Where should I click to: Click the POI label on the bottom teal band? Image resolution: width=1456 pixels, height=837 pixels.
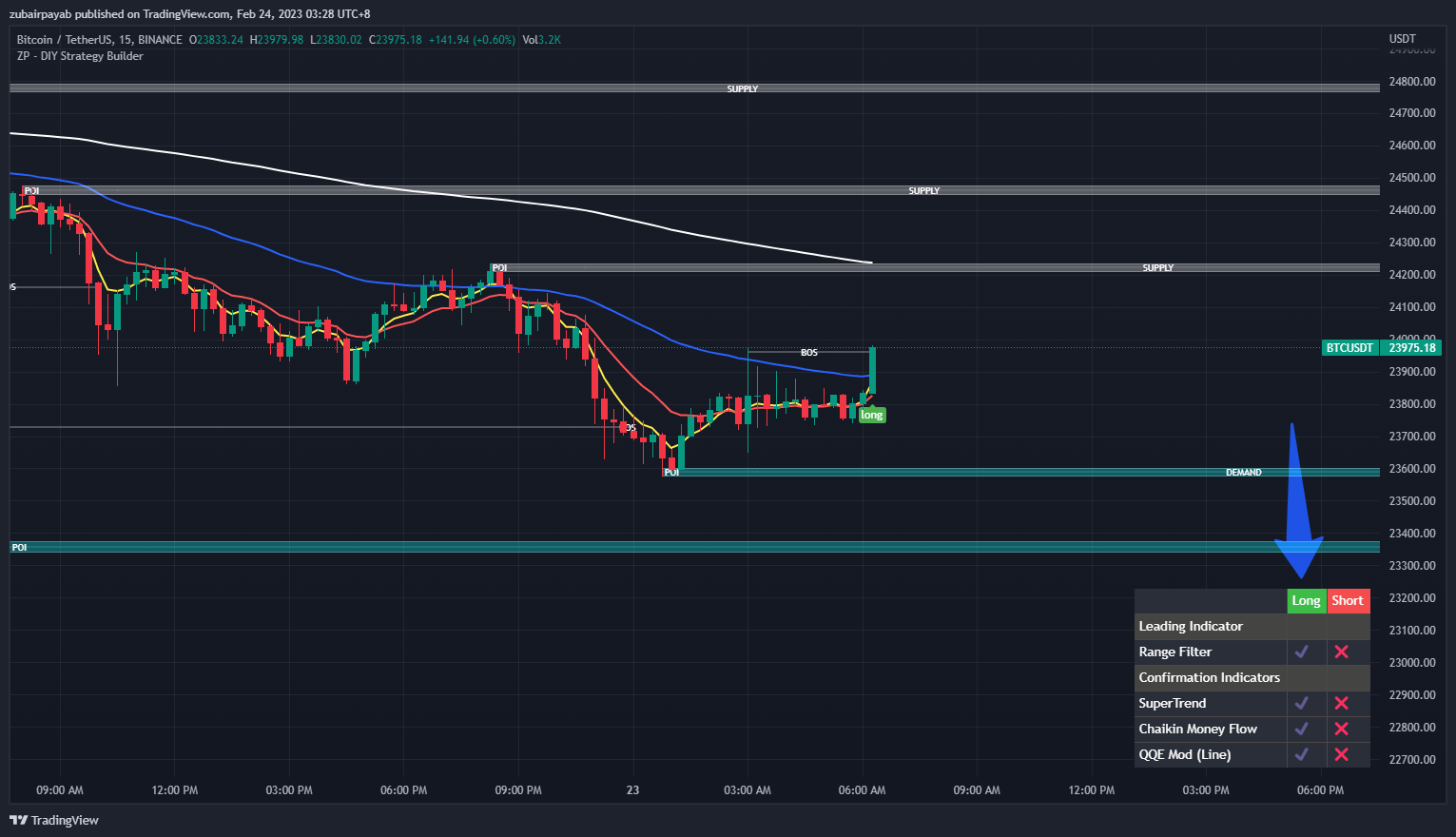19,548
